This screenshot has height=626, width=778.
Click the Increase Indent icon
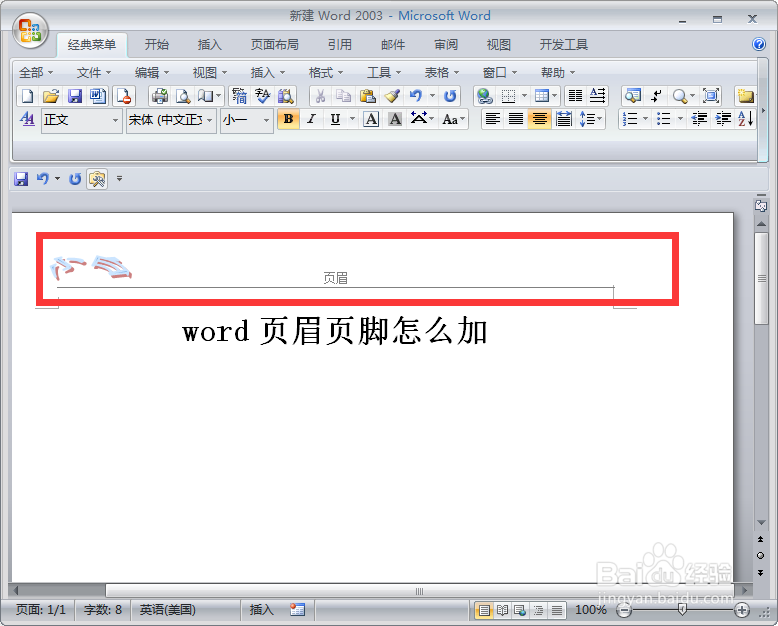pyautogui.click(x=723, y=119)
